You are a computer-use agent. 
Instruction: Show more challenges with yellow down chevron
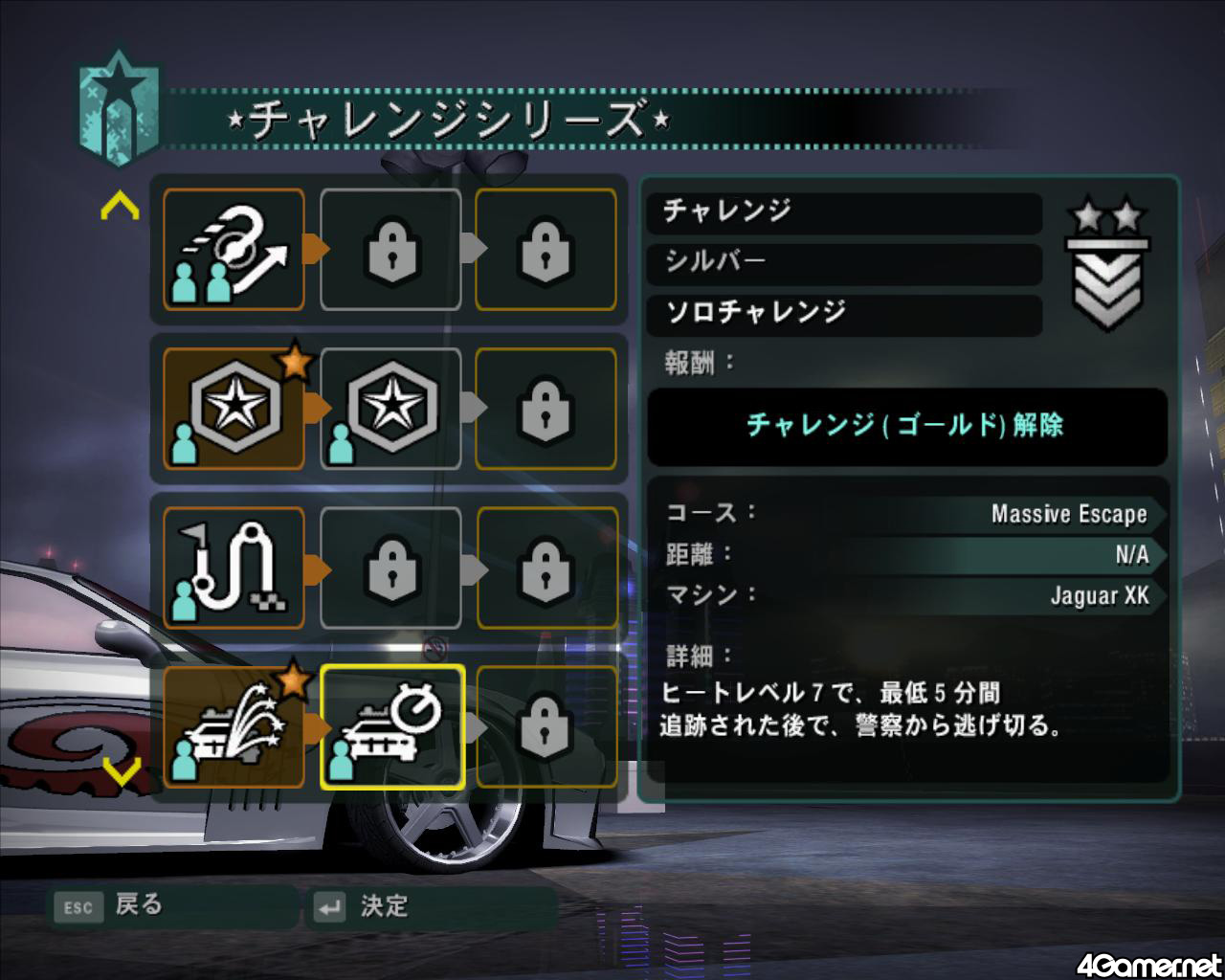point(121,768)
